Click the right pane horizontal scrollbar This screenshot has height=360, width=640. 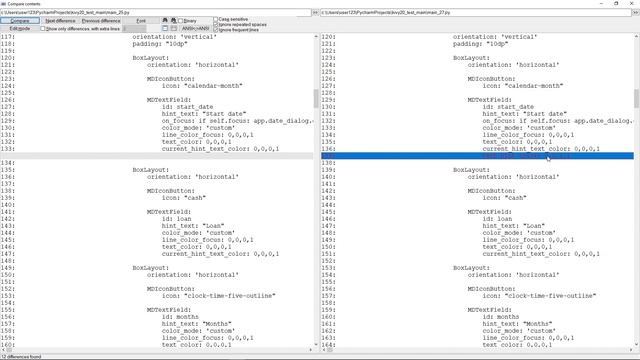coord(477,350)
